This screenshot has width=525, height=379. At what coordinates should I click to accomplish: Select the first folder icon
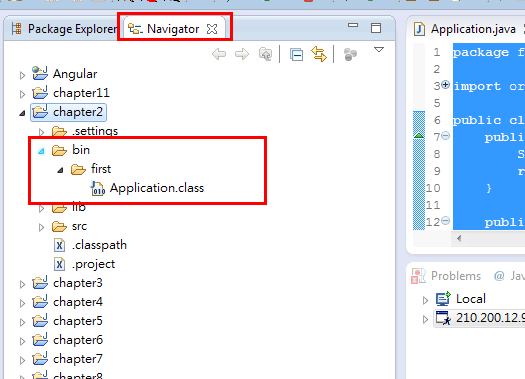pos(78,169)
